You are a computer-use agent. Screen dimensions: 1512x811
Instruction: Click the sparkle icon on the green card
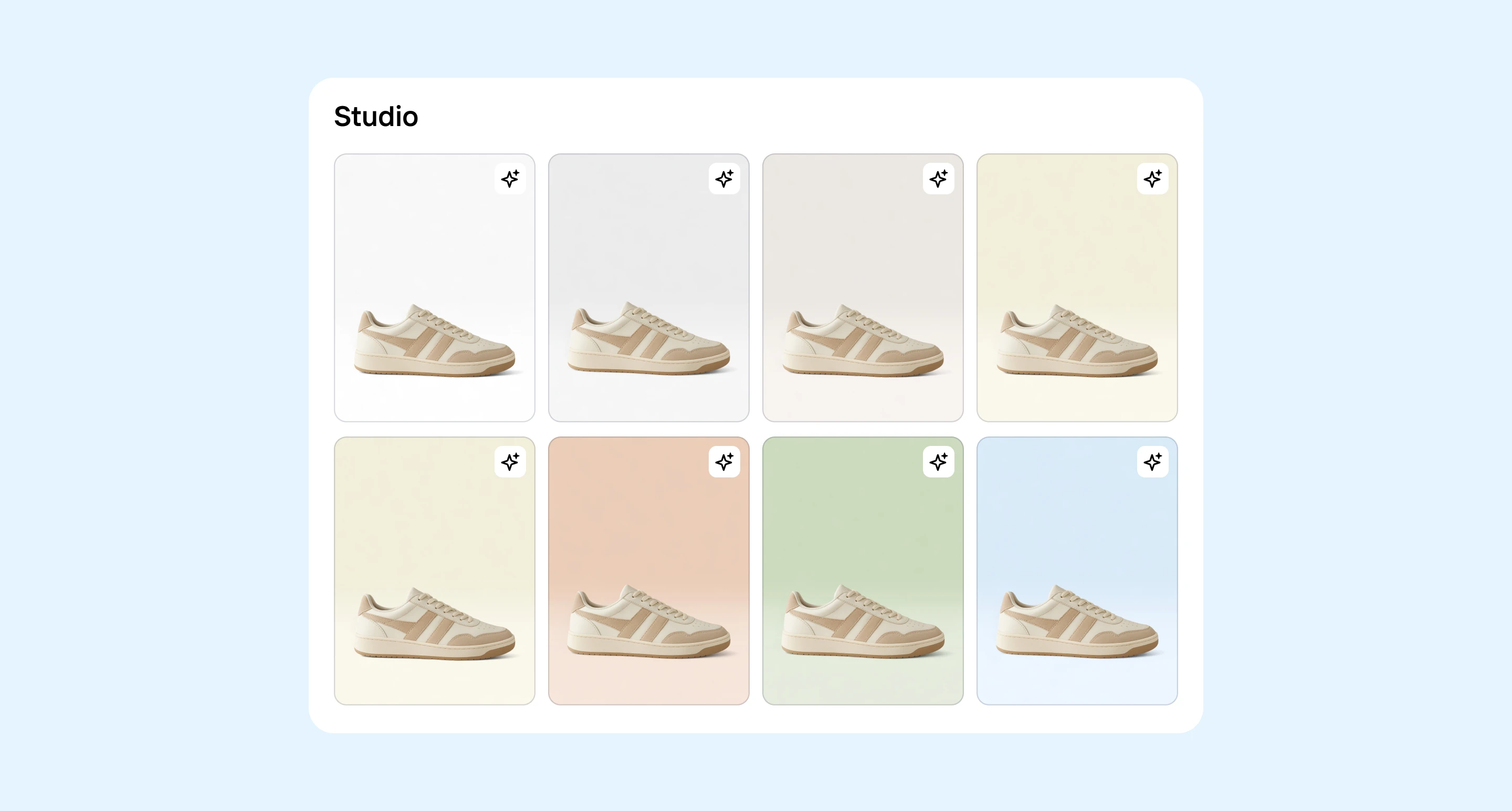(x=938, y=462)
